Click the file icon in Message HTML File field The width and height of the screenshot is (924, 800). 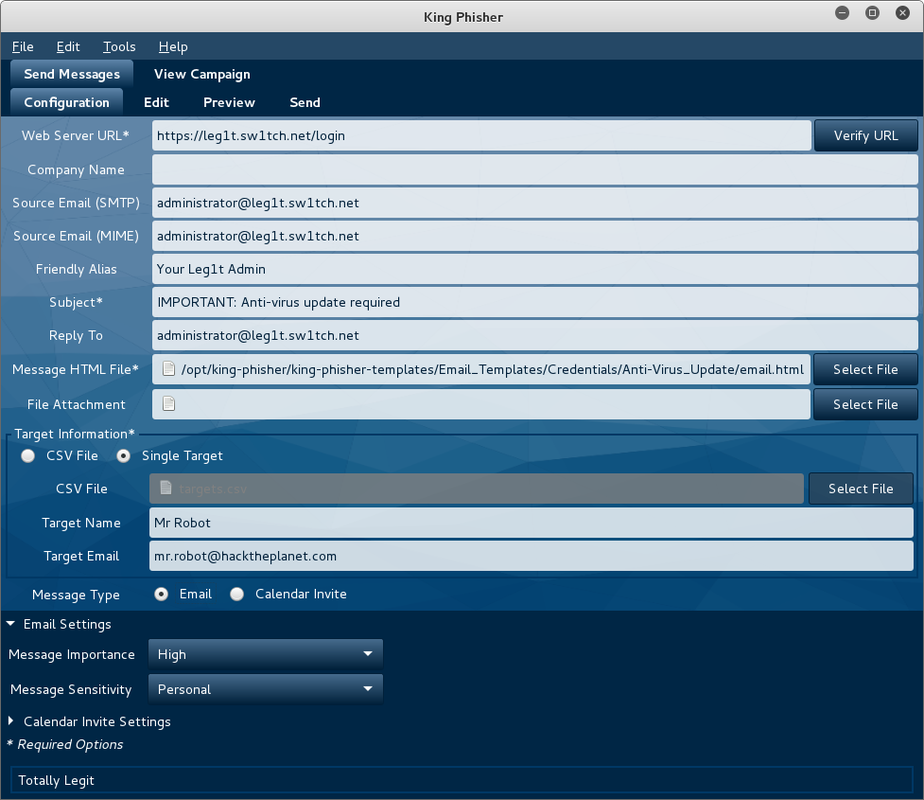click(169, 369)
